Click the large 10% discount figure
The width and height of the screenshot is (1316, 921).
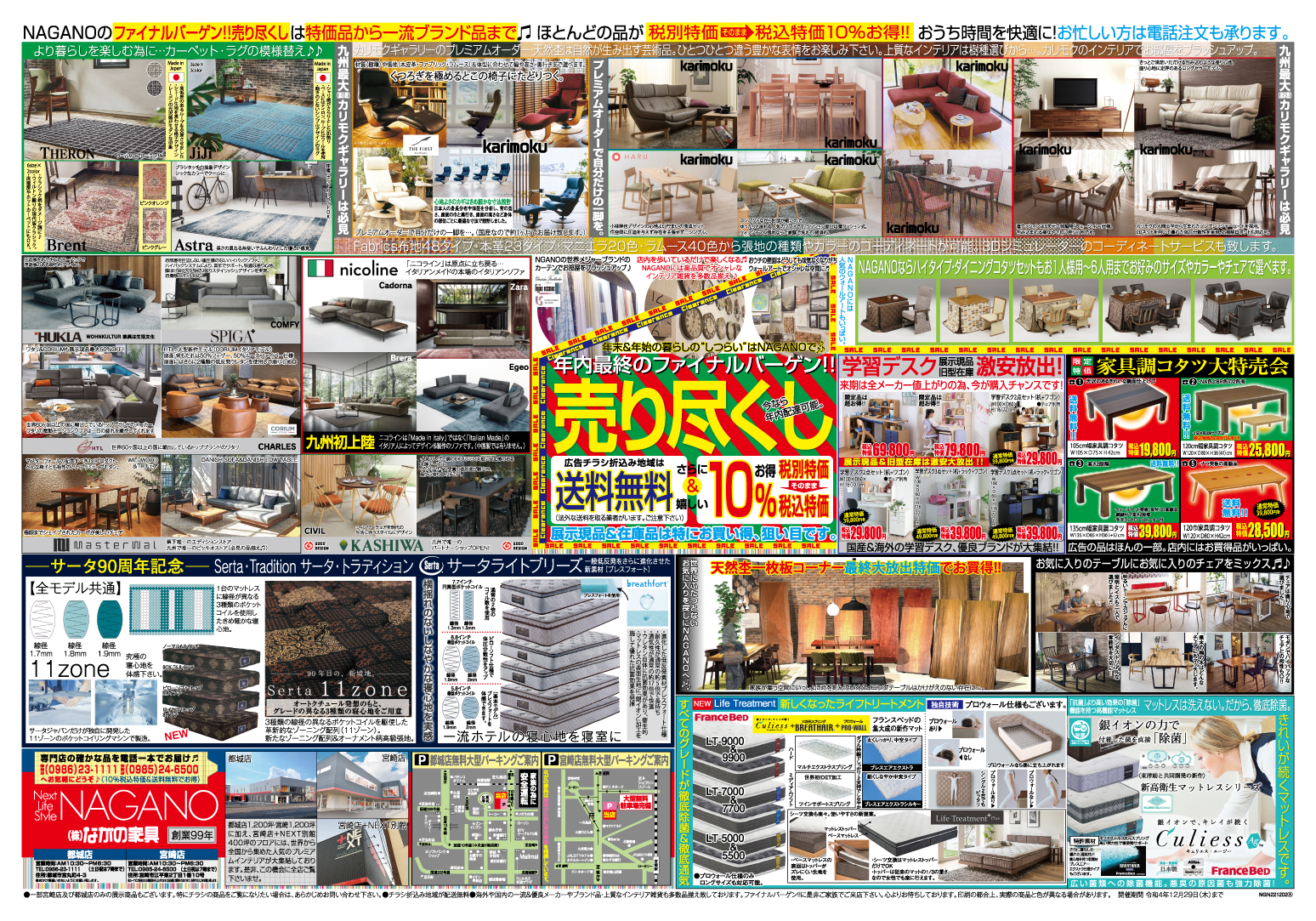click(x=743, y=491)
